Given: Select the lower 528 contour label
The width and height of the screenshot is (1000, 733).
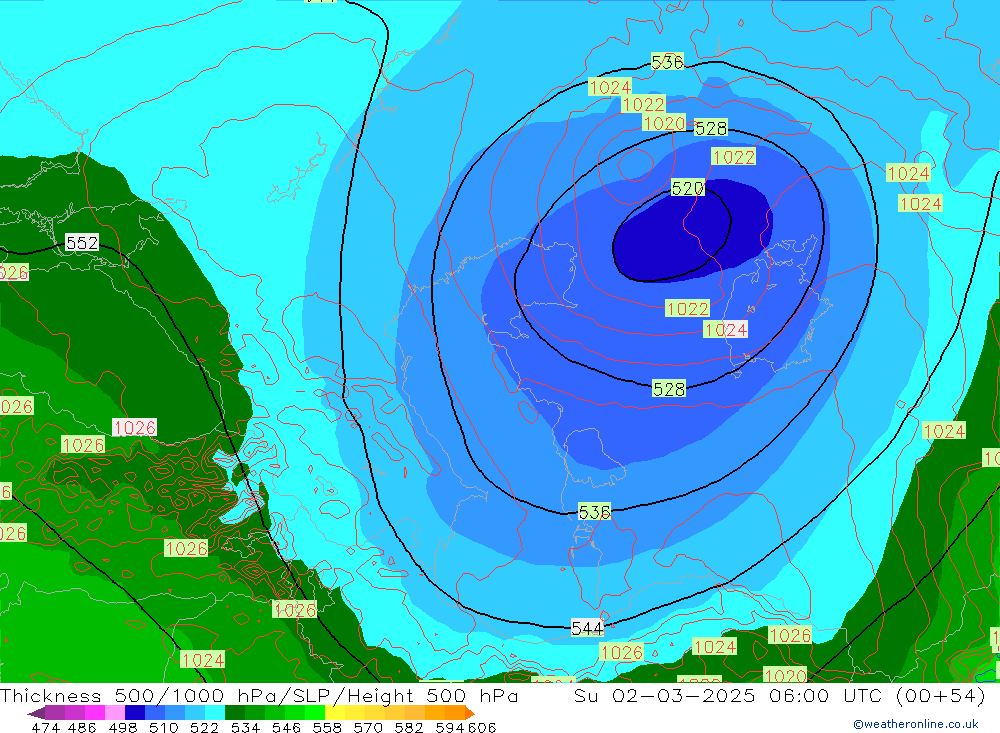Looking at the screenshot, I should click(669, 389).
